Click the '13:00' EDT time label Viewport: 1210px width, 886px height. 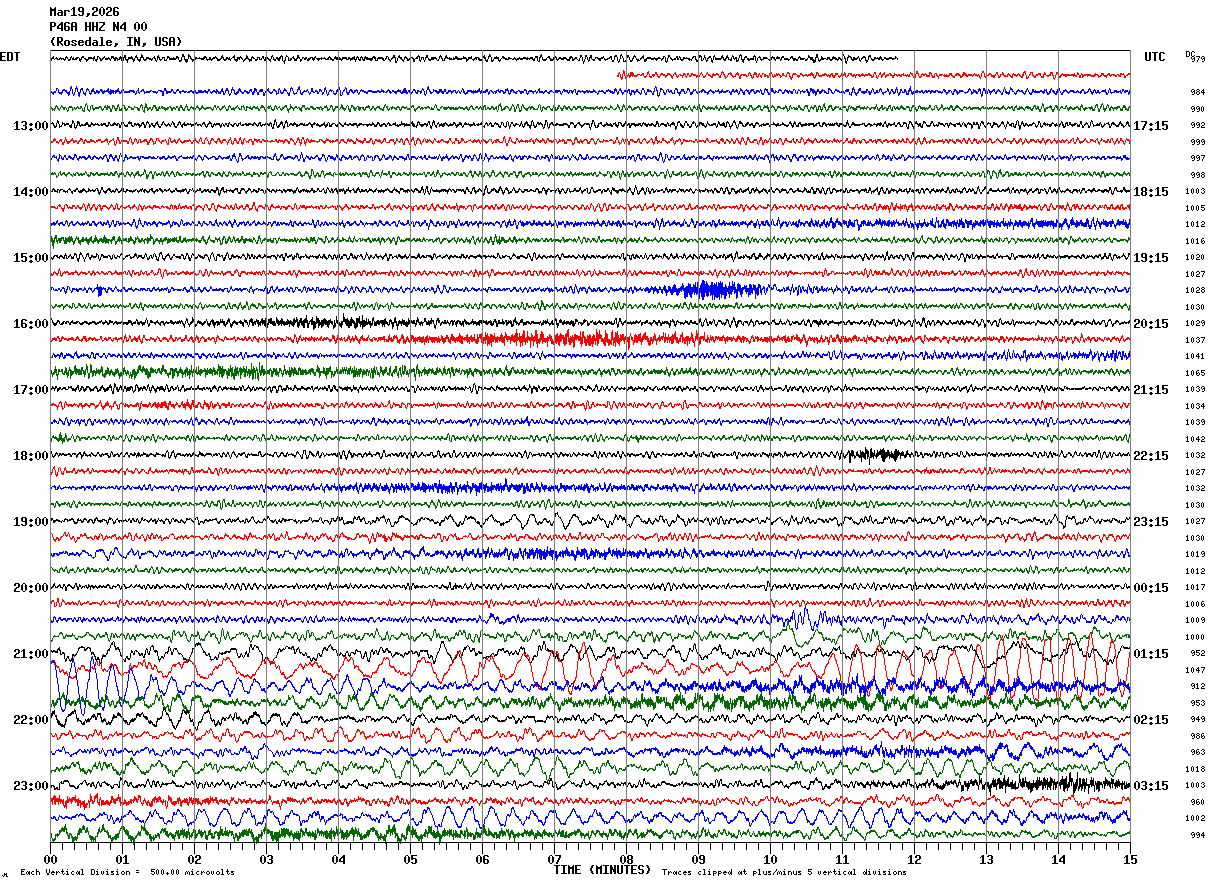pyautogui.click(x=31, y=126)
